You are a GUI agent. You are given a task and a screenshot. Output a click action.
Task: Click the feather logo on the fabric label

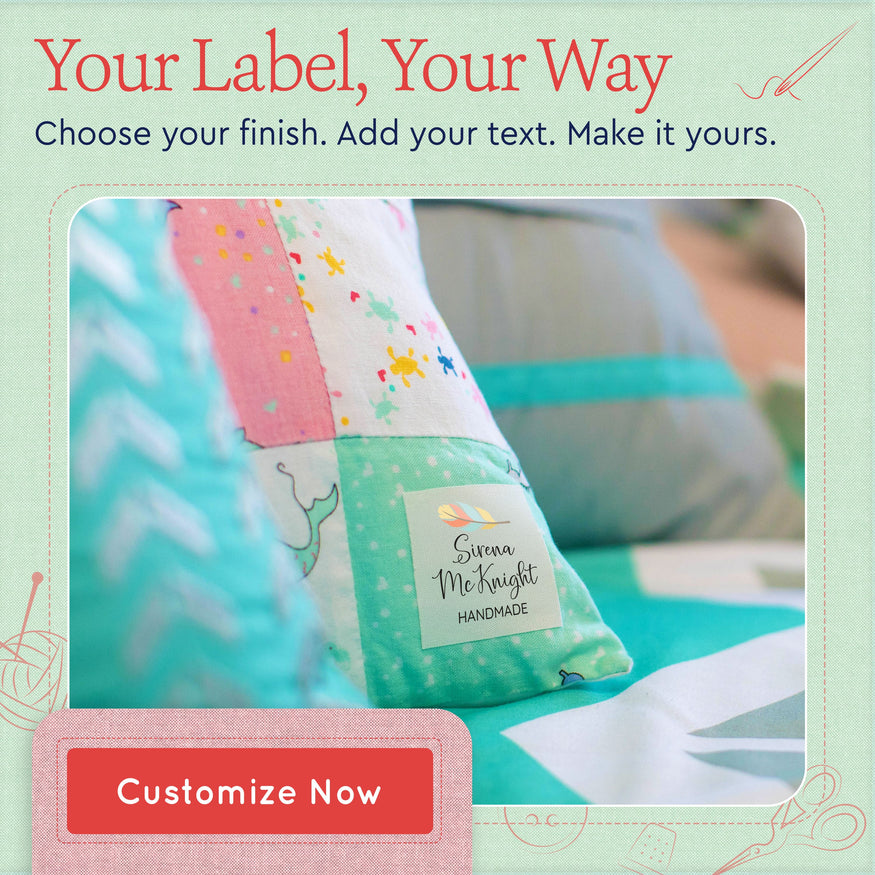coord(473,516)
